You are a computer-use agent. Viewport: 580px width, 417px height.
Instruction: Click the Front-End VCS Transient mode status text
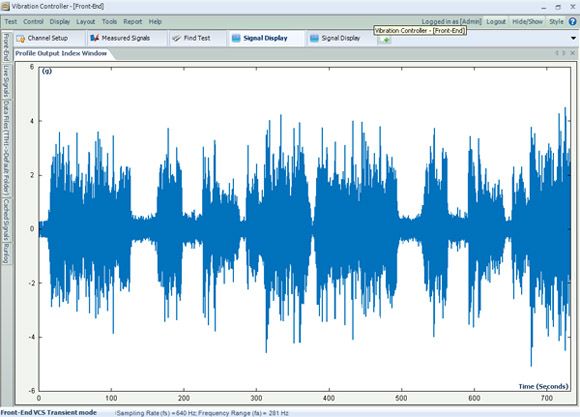(48, 412)
